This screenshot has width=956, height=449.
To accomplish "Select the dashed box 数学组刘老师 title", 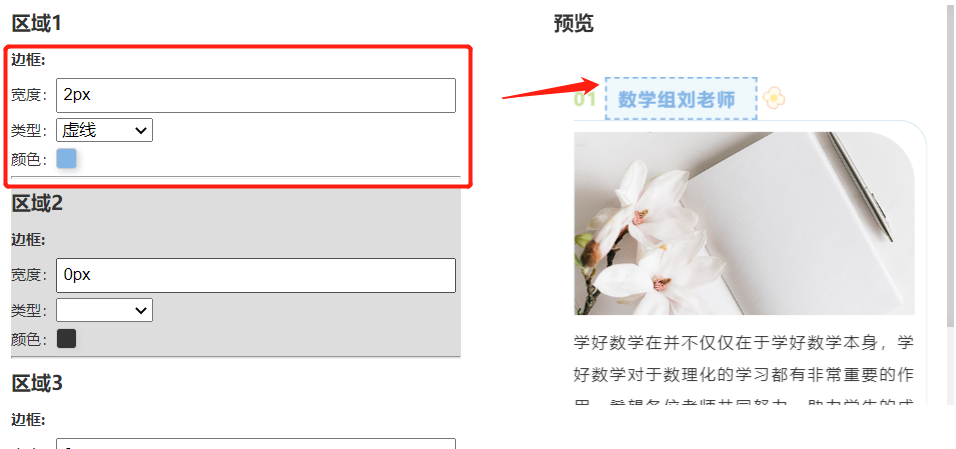I will (x=681, y=99).
